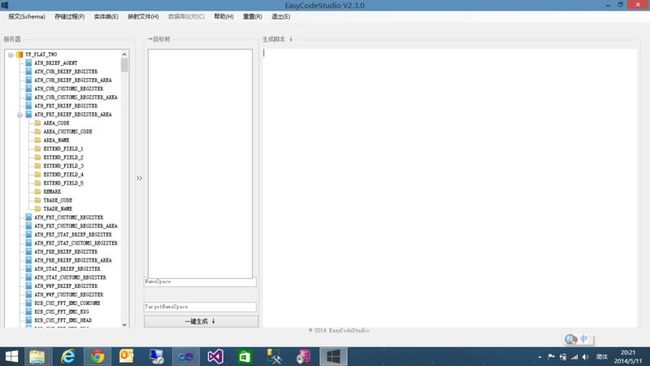Click the folder icon beside REMARK
The image size is (650, 366).
point(37,191)
